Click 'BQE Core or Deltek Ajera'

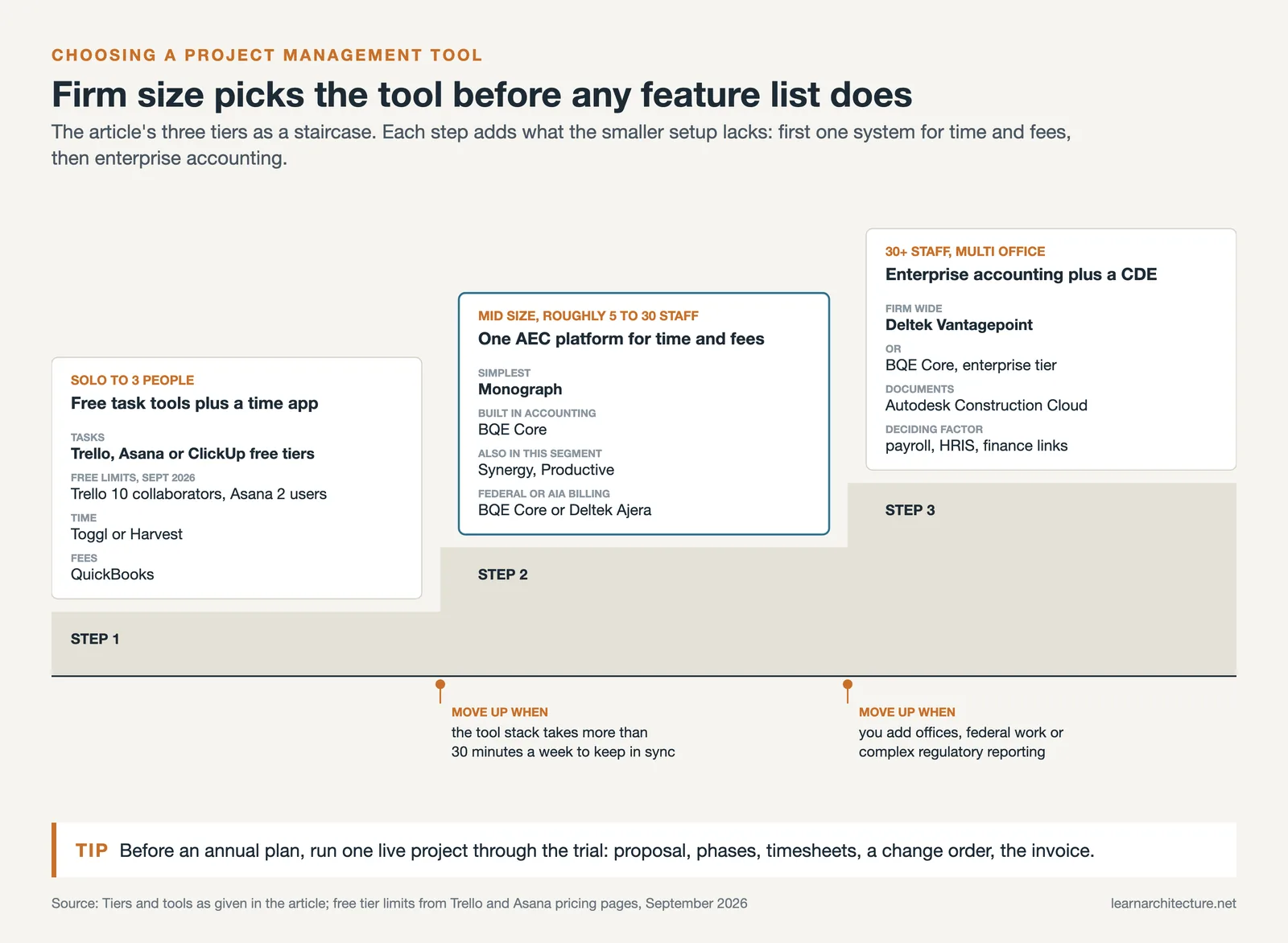(x=564, y=509)
